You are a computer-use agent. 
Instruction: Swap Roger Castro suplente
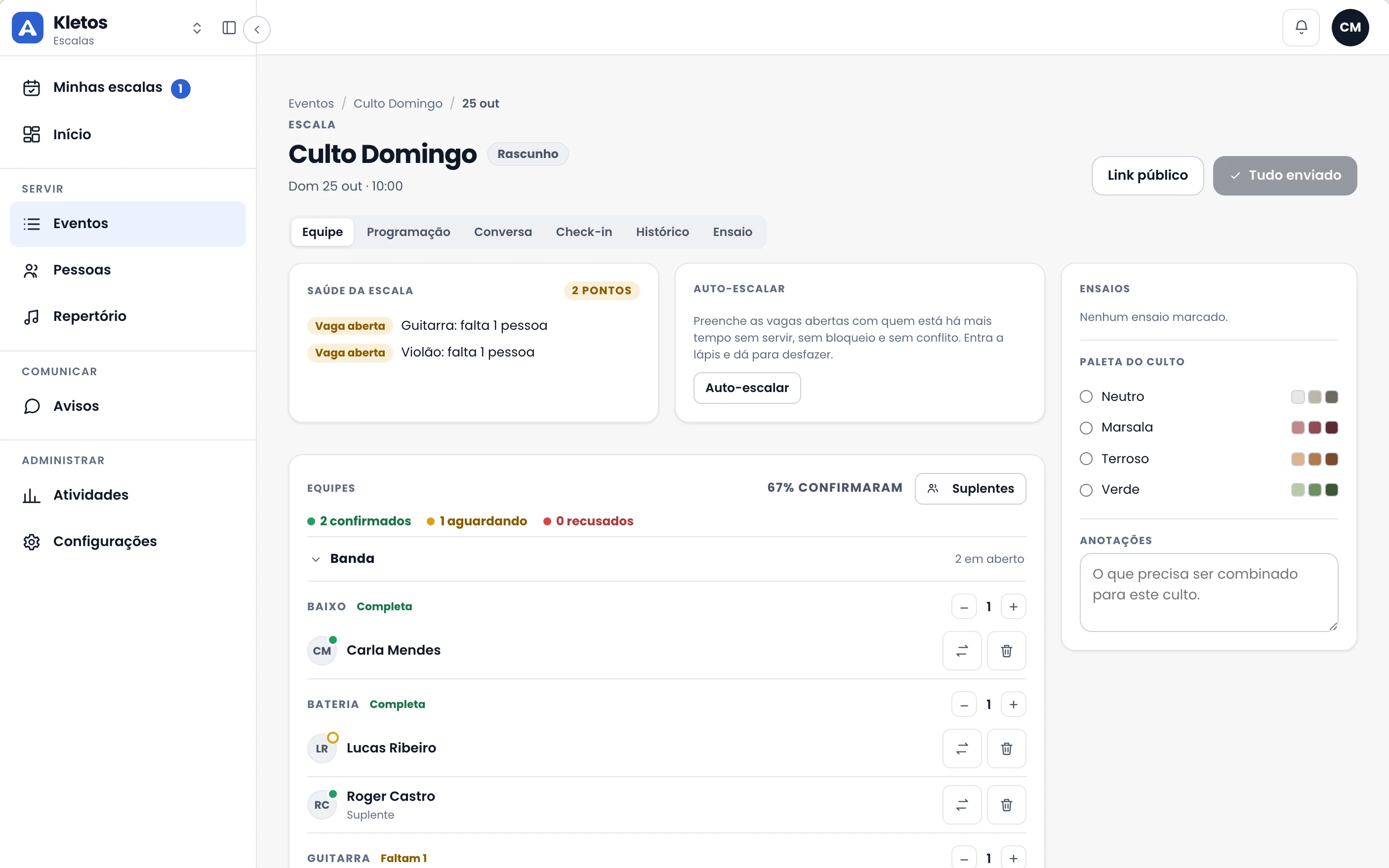coord(962,804)
